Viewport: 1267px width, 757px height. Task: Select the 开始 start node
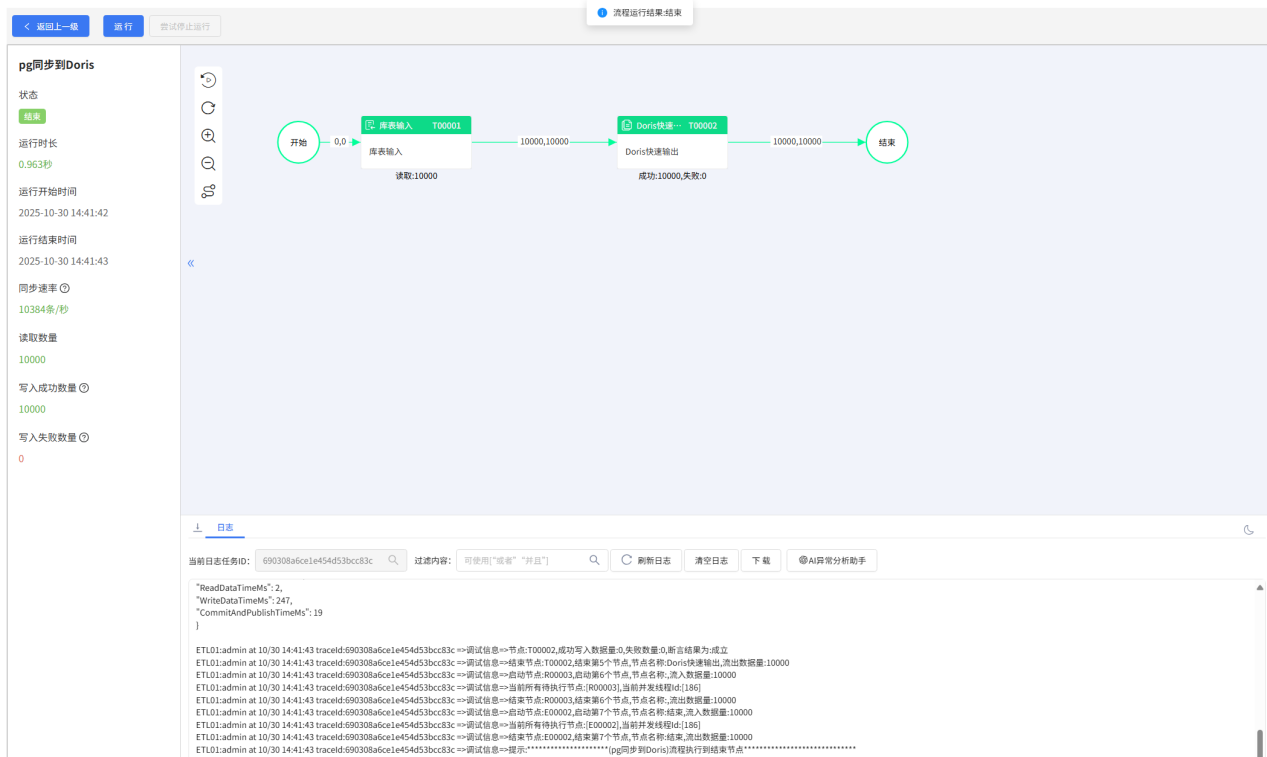tap(298, 142)
